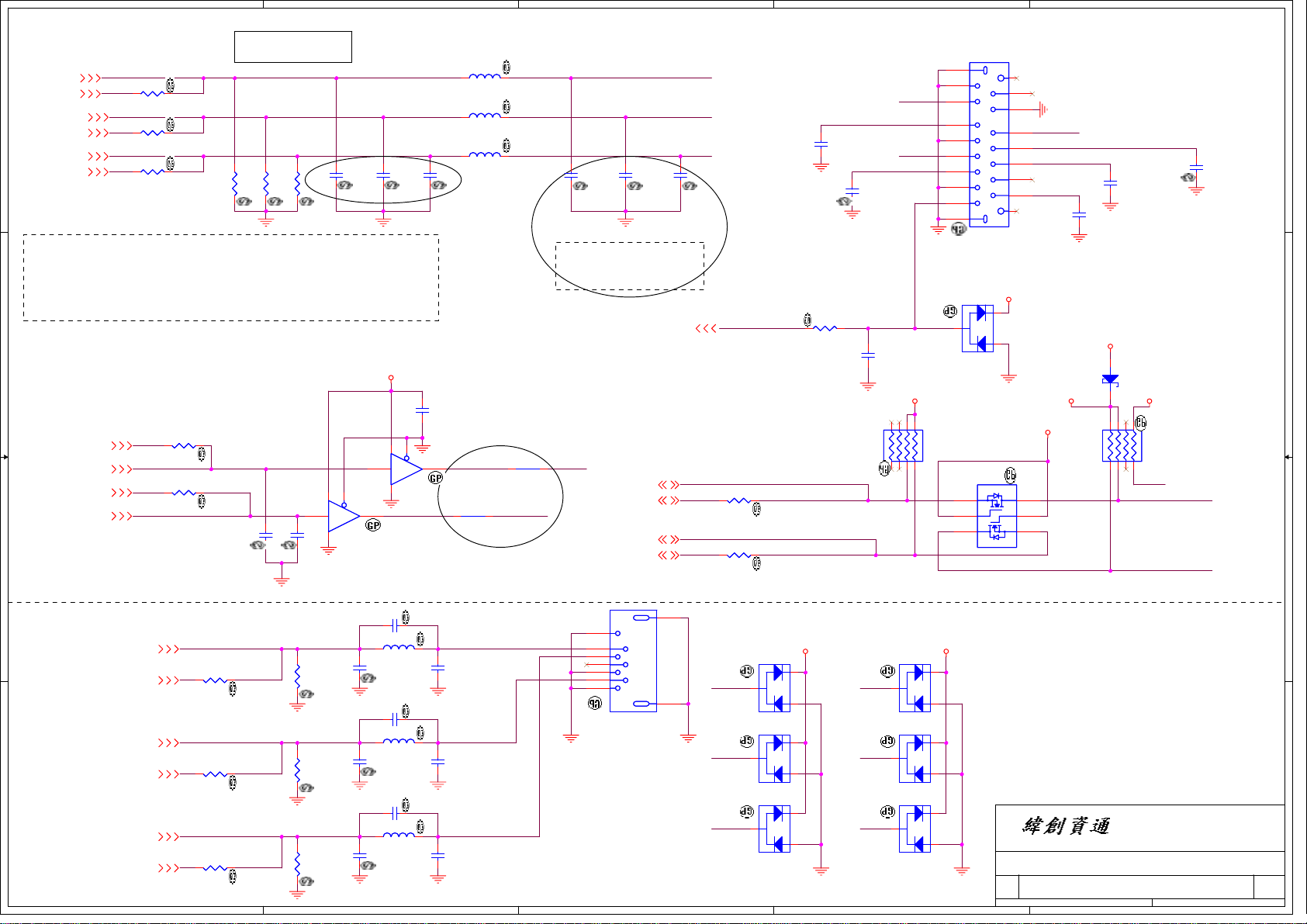
Task: Select the dual-diode package below tall connector
Action: pos(977,328)
